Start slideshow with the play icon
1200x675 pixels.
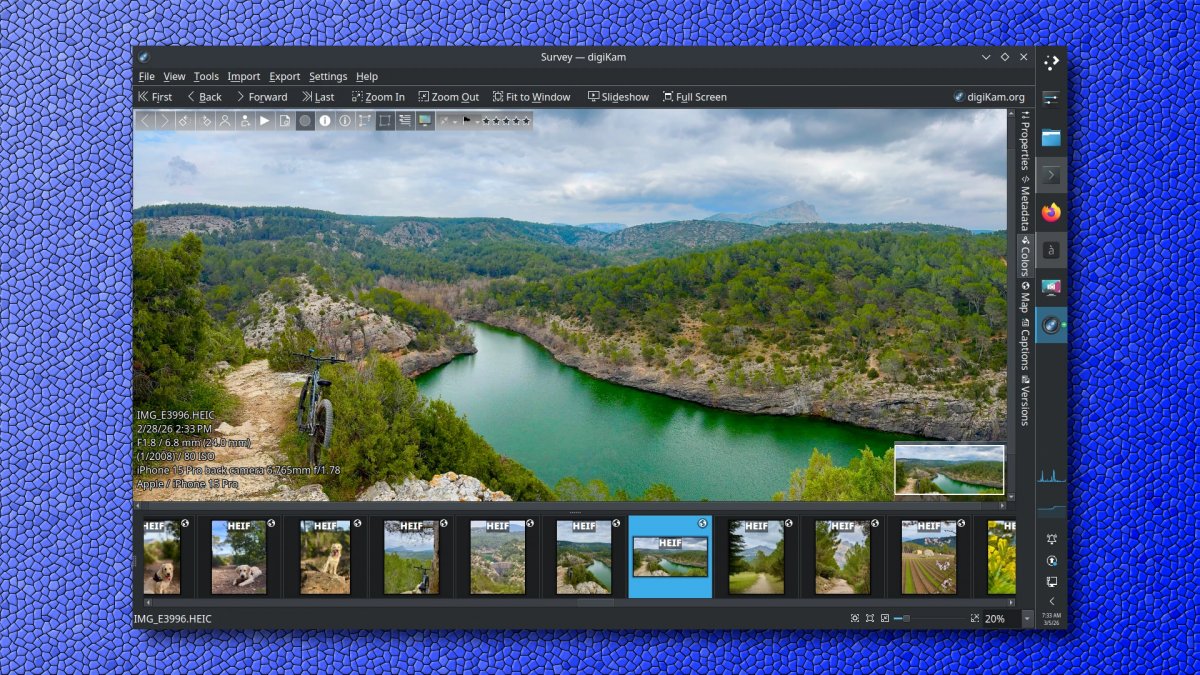click(265, 121)
